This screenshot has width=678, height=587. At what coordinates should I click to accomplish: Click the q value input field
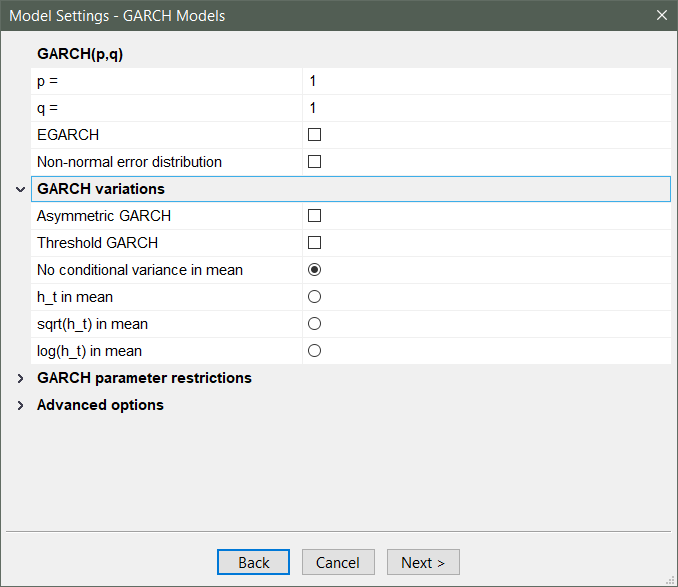pos(486,108)
